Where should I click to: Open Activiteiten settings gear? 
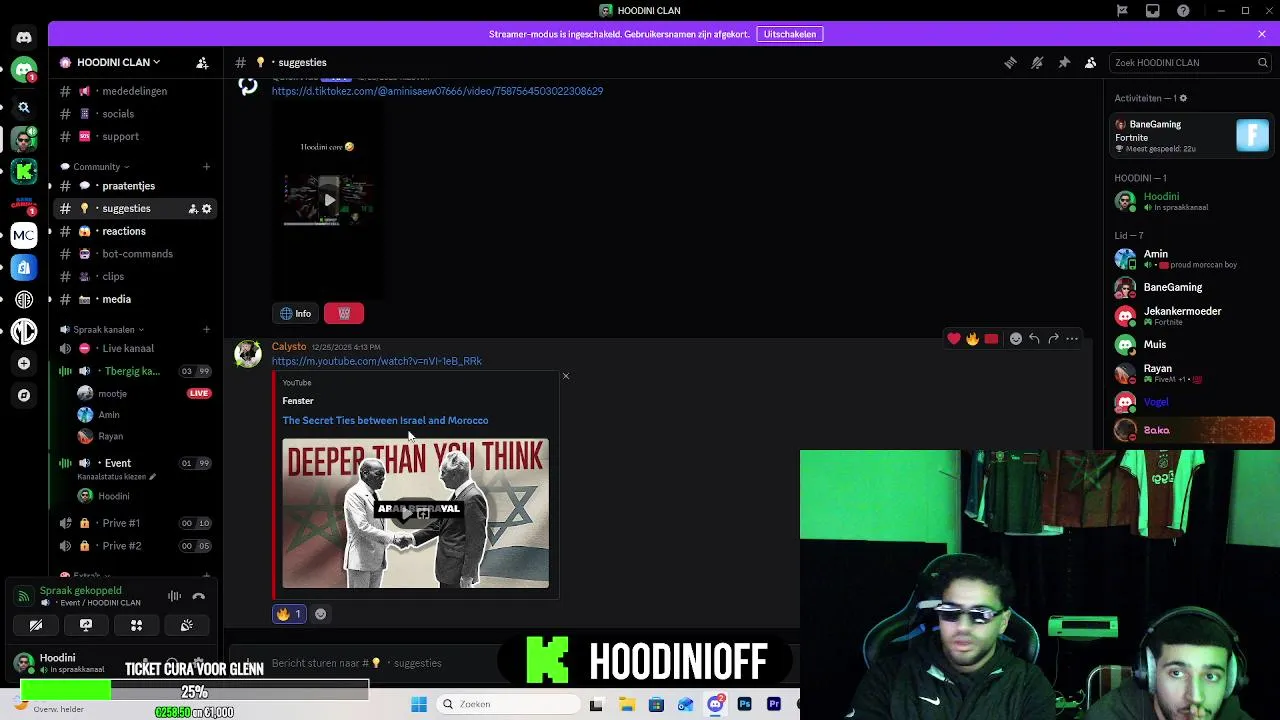pyautogui.click(x=1183, y=98)
